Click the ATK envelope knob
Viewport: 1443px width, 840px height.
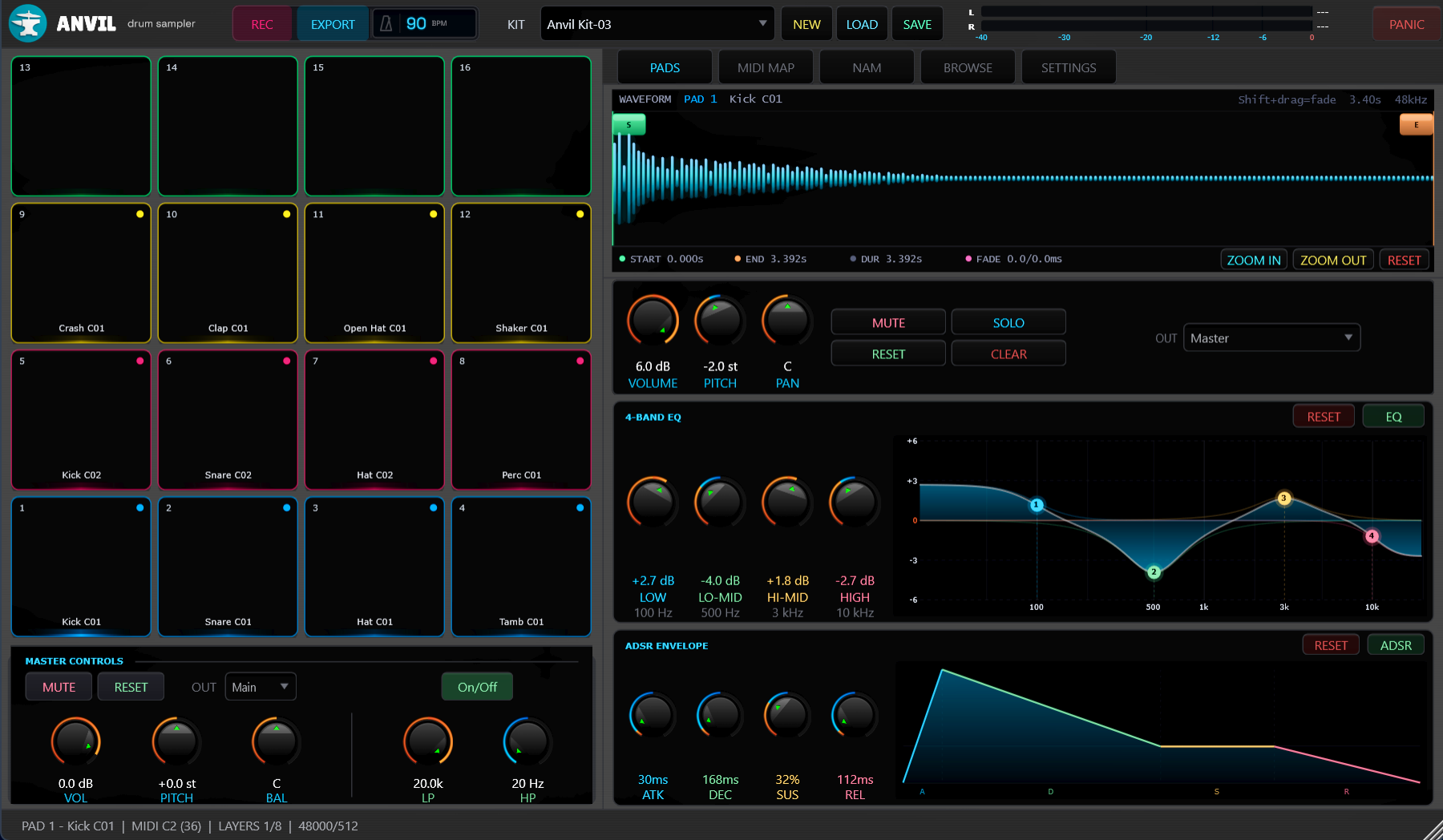tap(653, 715)
